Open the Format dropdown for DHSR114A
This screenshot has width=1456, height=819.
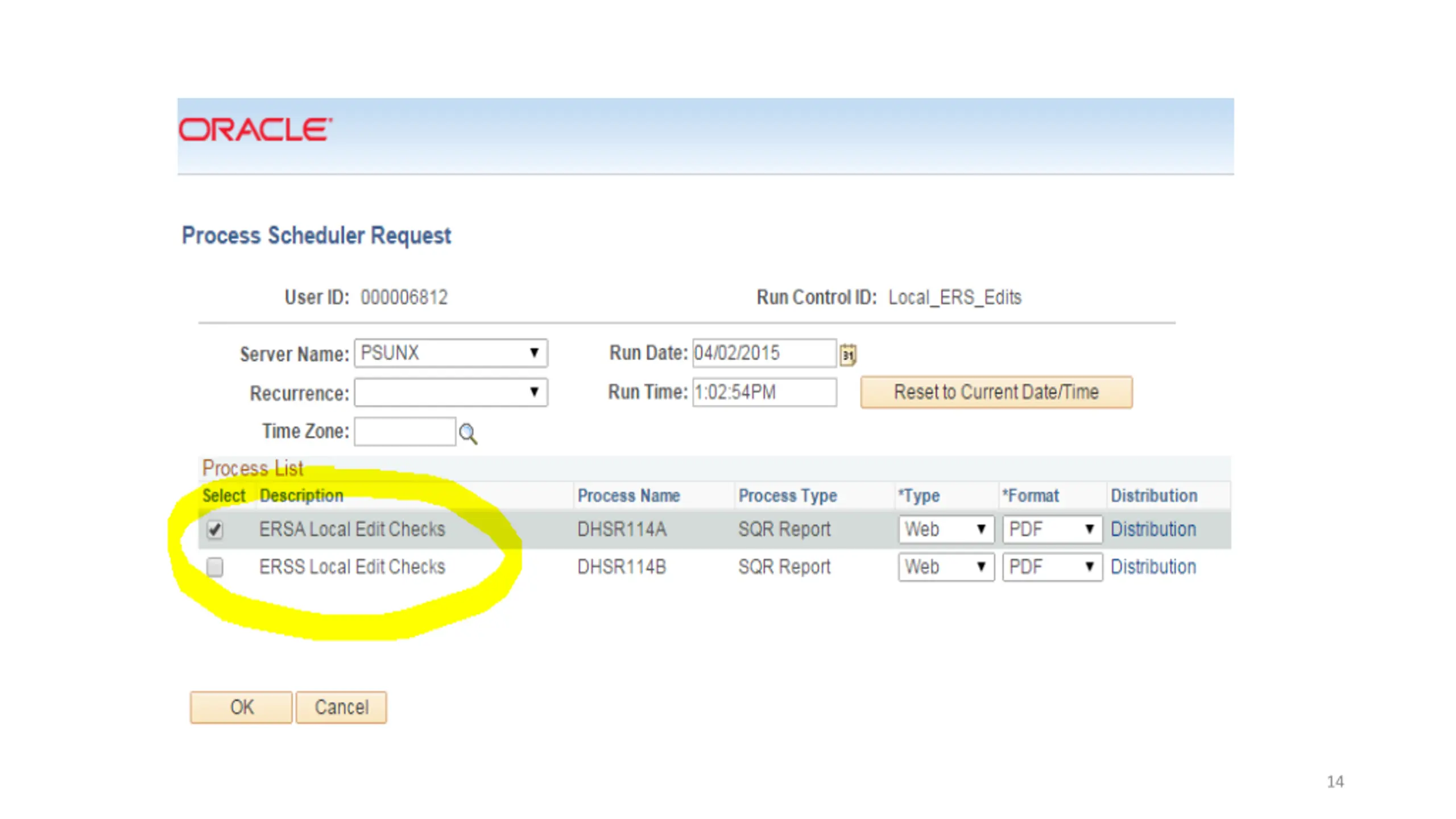(1052, 530)
